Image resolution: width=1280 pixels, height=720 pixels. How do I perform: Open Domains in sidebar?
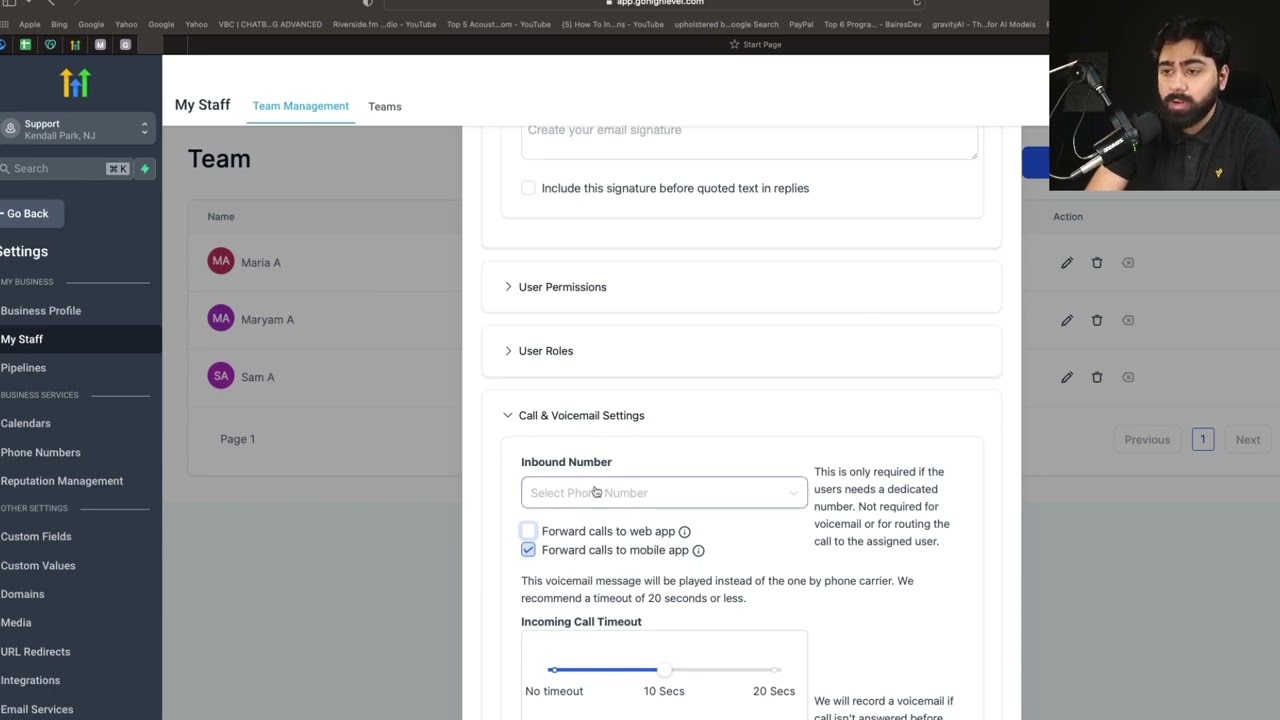click(22, 595)
